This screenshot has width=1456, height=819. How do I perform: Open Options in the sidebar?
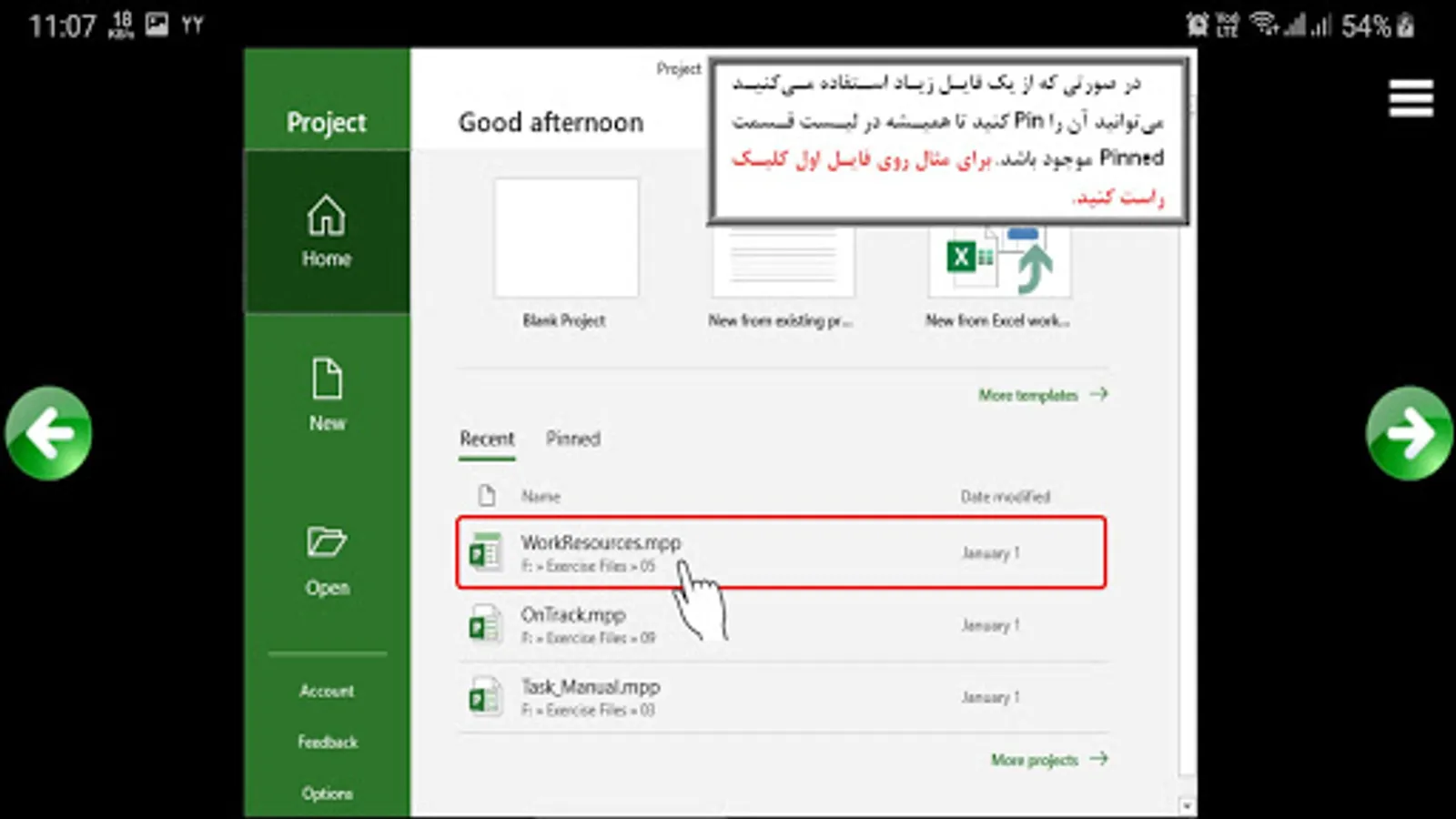(x=328, y=794)
